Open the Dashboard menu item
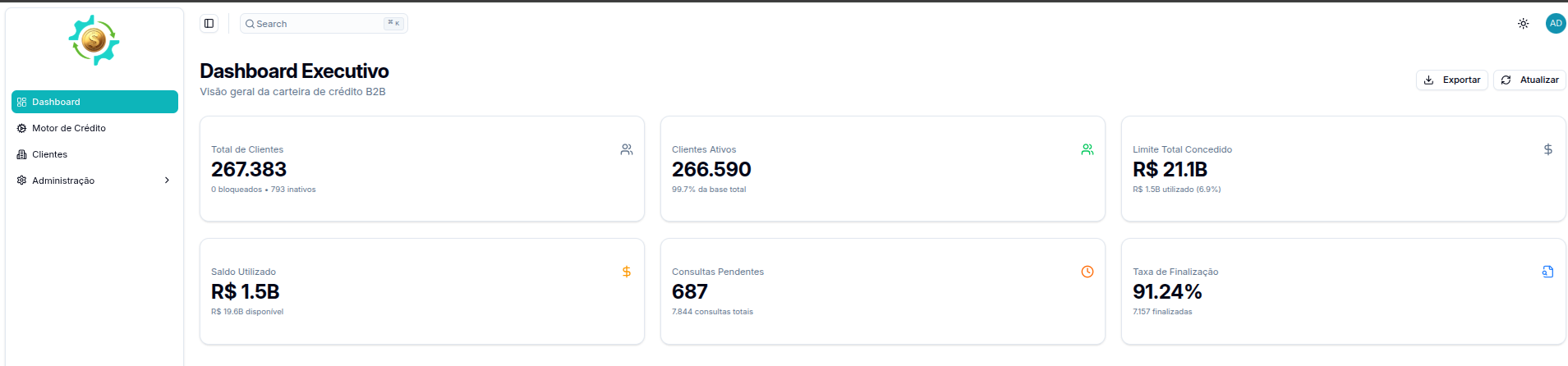This screenshot has height=366, width=1568. click(94, 102)
